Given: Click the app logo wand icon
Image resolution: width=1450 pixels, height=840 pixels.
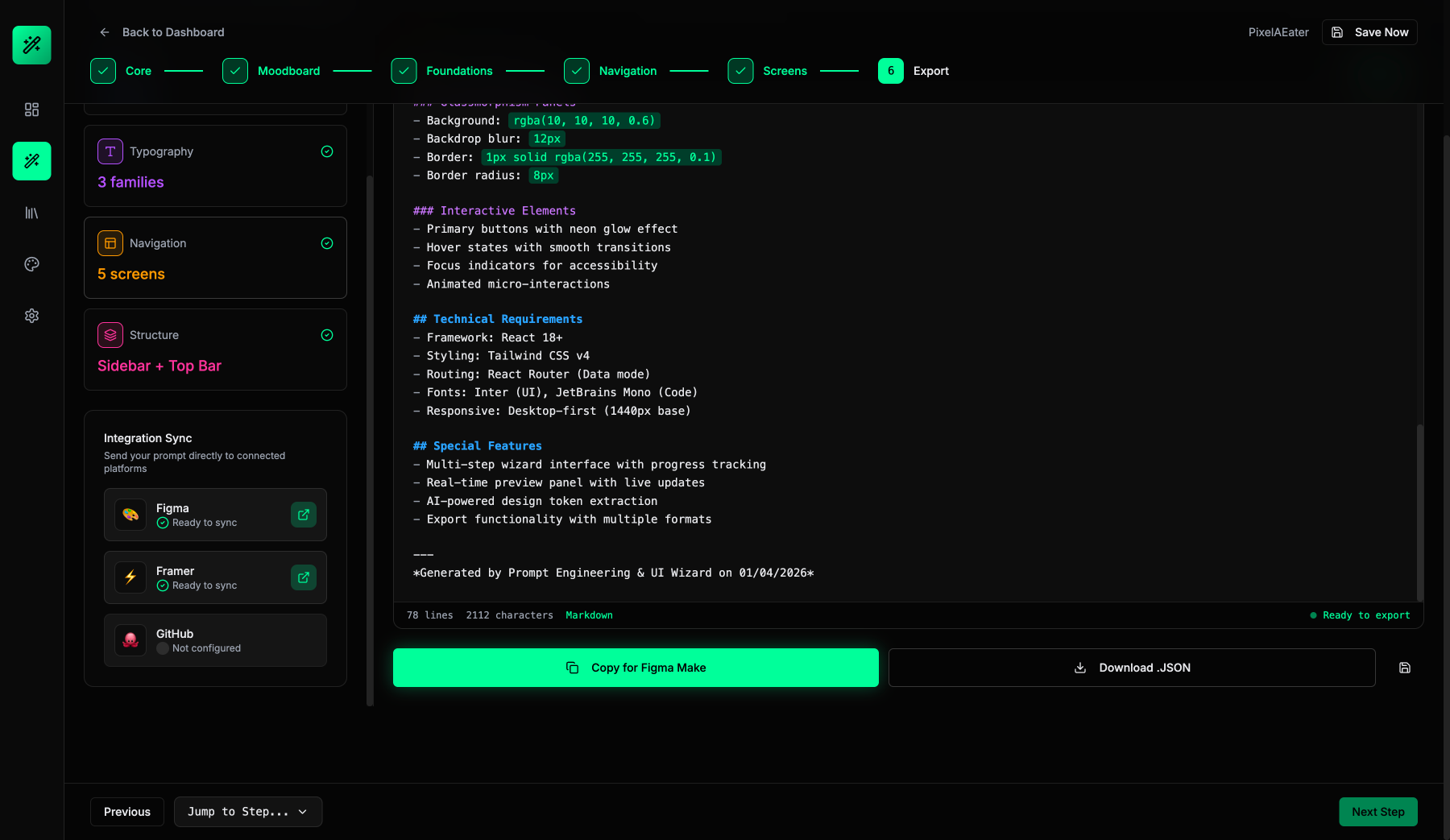Looking at the screenshot, I should click(32, 45).
